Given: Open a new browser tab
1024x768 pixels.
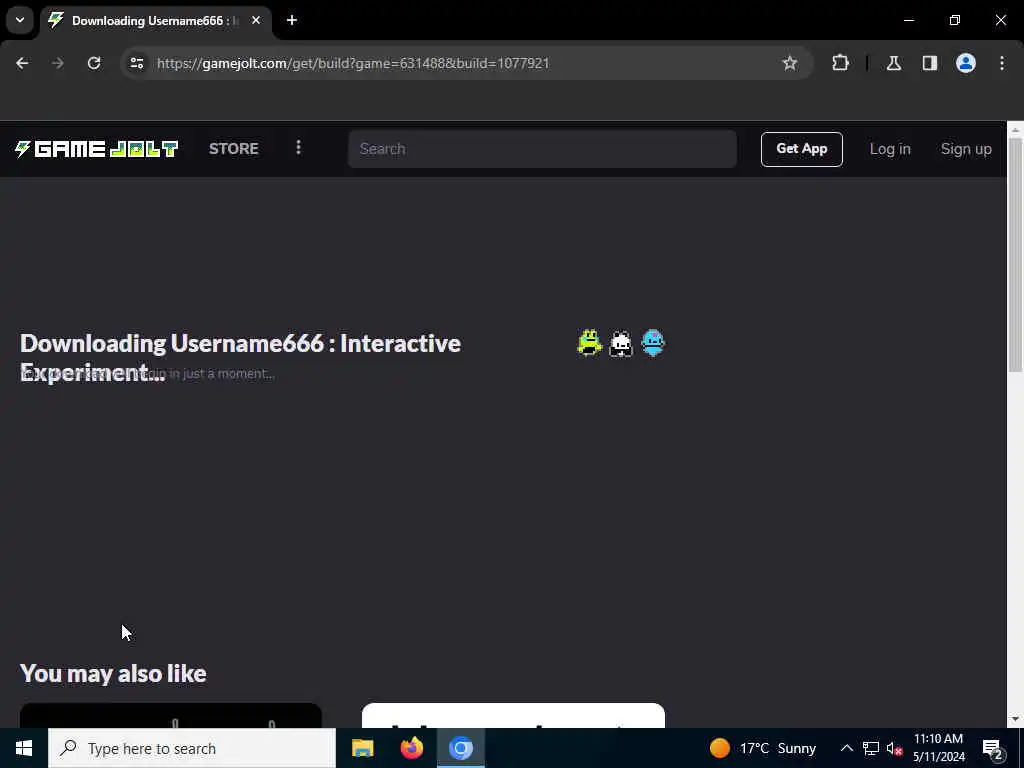Looking at the screenshot, I should pyautogui.click(x=292, y=20).
